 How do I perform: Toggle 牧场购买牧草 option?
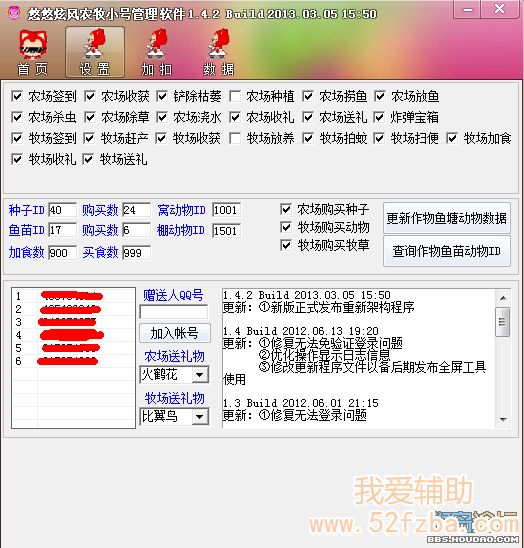[286, 245]
